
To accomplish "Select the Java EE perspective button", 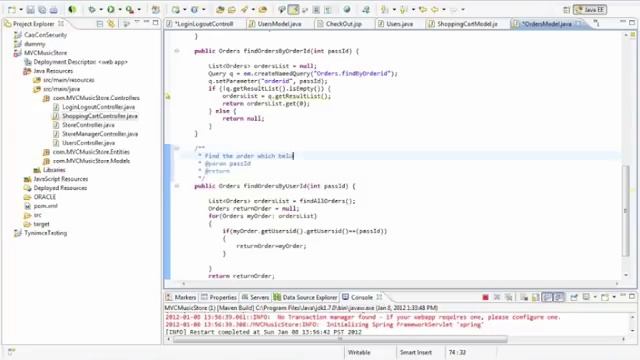I will click(x=590, y=9).
